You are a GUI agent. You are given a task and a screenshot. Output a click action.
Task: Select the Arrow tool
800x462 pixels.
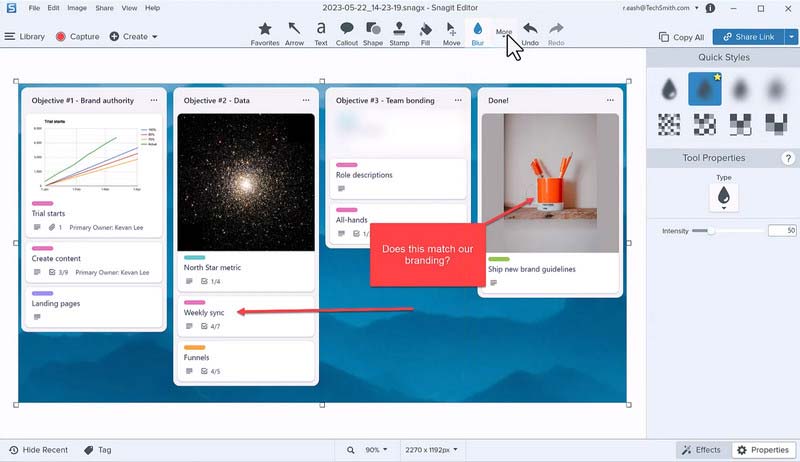tap(294, 34)
